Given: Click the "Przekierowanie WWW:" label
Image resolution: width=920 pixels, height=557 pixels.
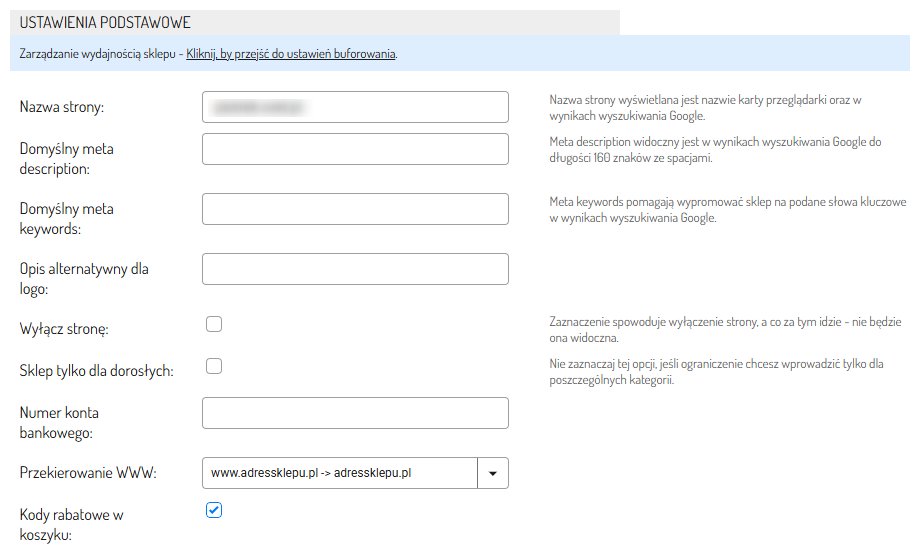Looking at the screenshot, I should tap(88, 473).
